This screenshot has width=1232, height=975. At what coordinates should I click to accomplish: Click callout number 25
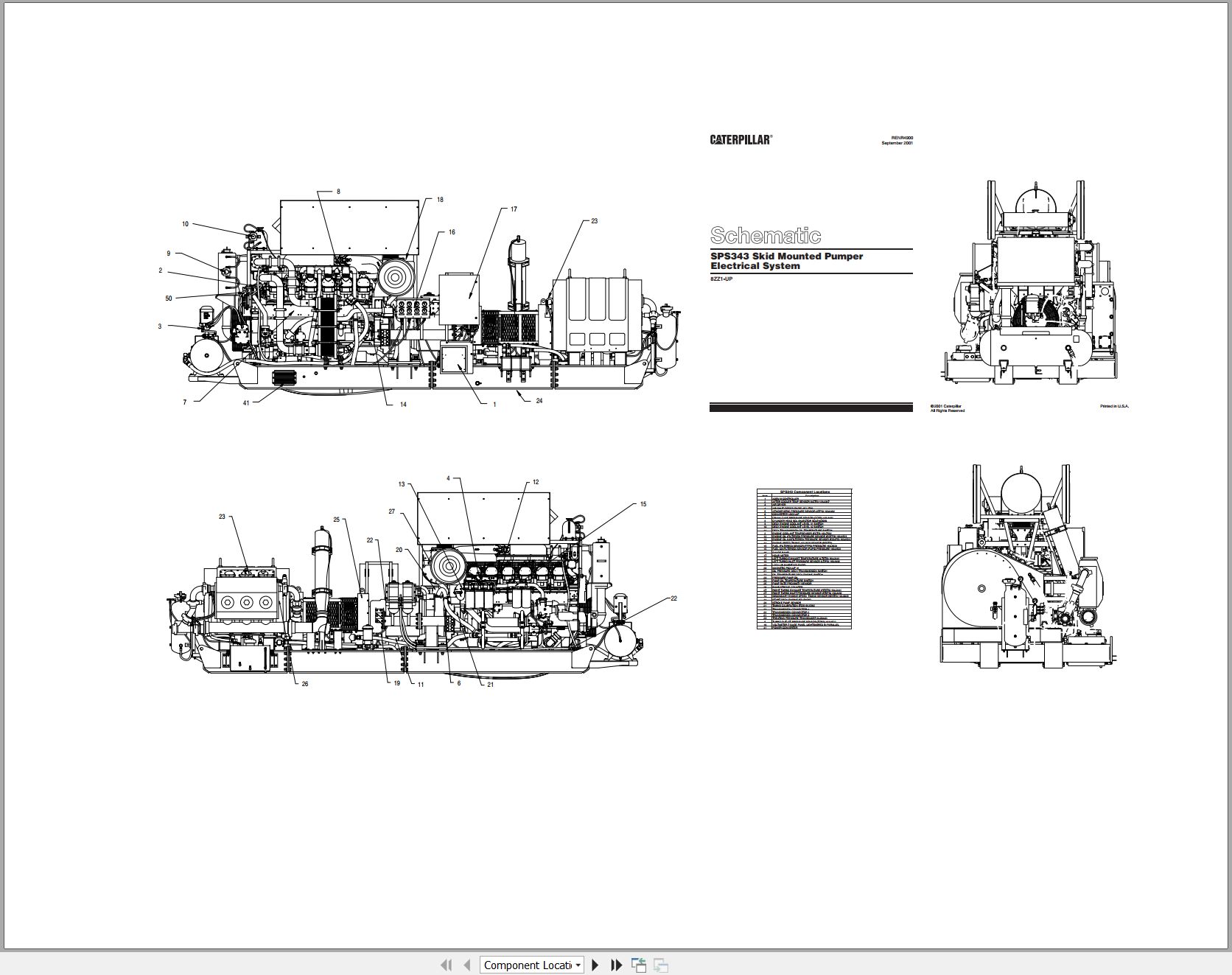tap(337, 520)
